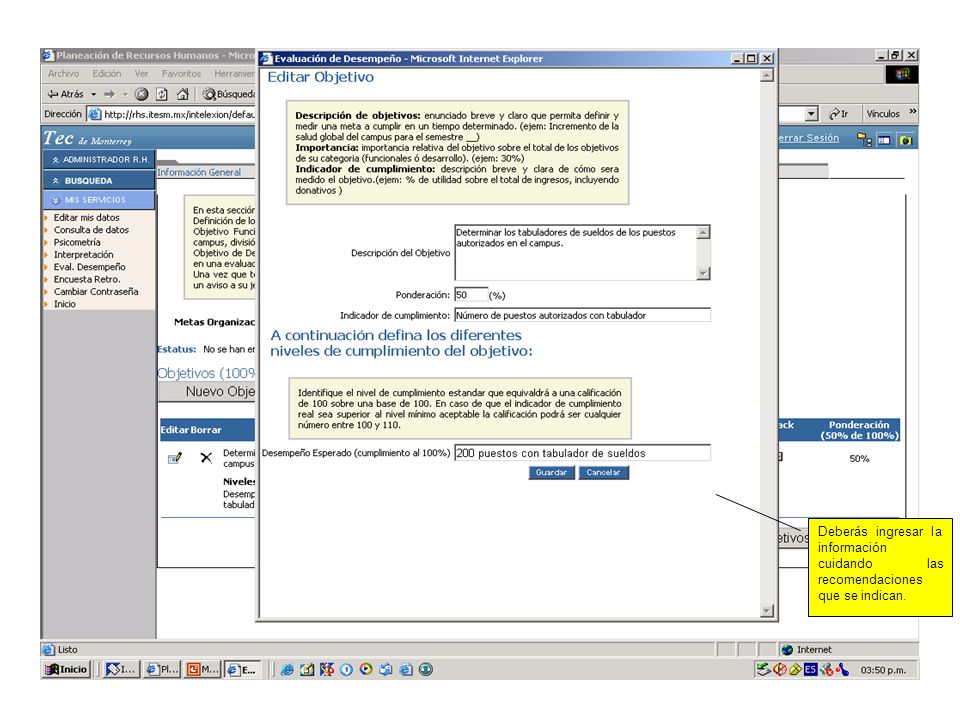960x720 pixels.
Task: Click the Internet Explorer quick launch icon
Action: (287, 670)
